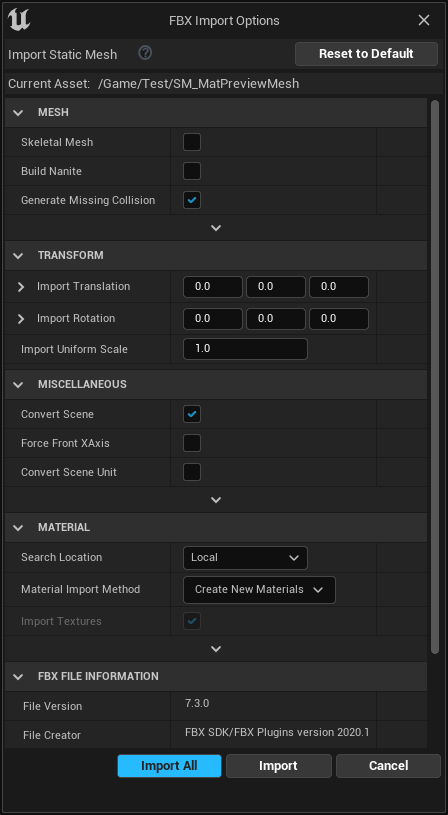Collapse the MESH section chevron
The width and height of the screenshot is (448, 815).
18,112
